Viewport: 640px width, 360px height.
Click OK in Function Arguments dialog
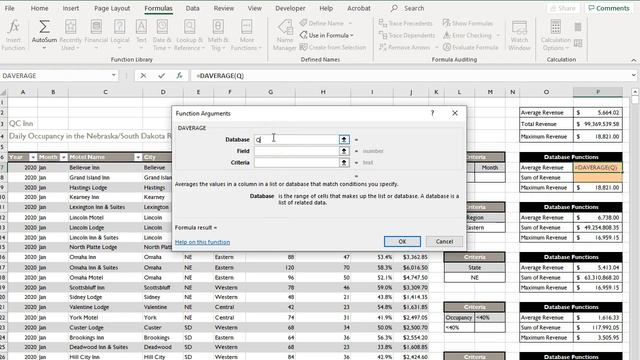pyautogui.click(x=402, y=242)
